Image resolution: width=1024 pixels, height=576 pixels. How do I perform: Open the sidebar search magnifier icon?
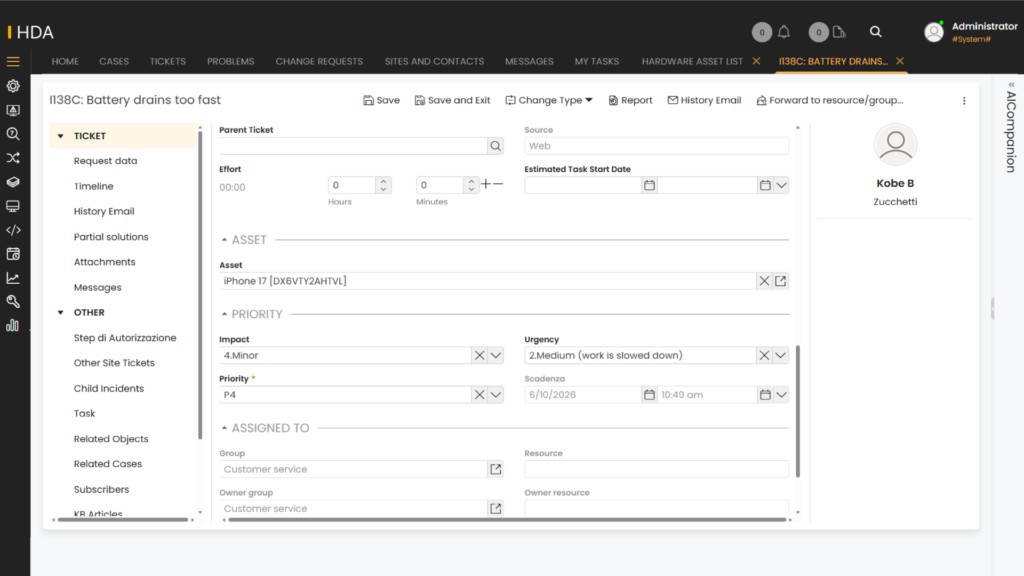pyautogui.click(x=13, y=134)
